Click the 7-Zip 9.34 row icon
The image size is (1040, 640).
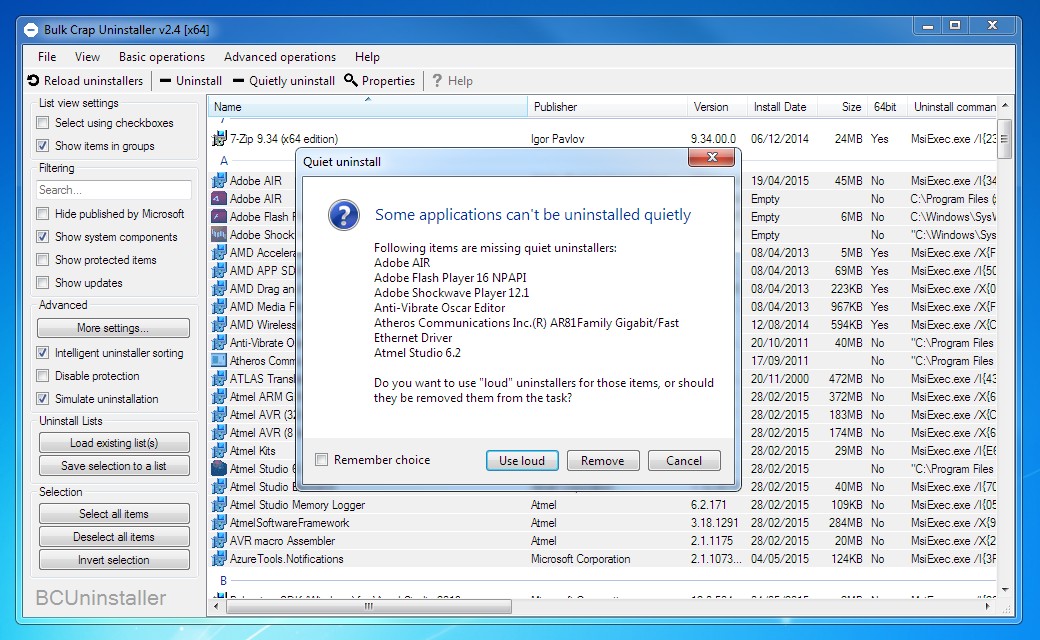(219, 139)
